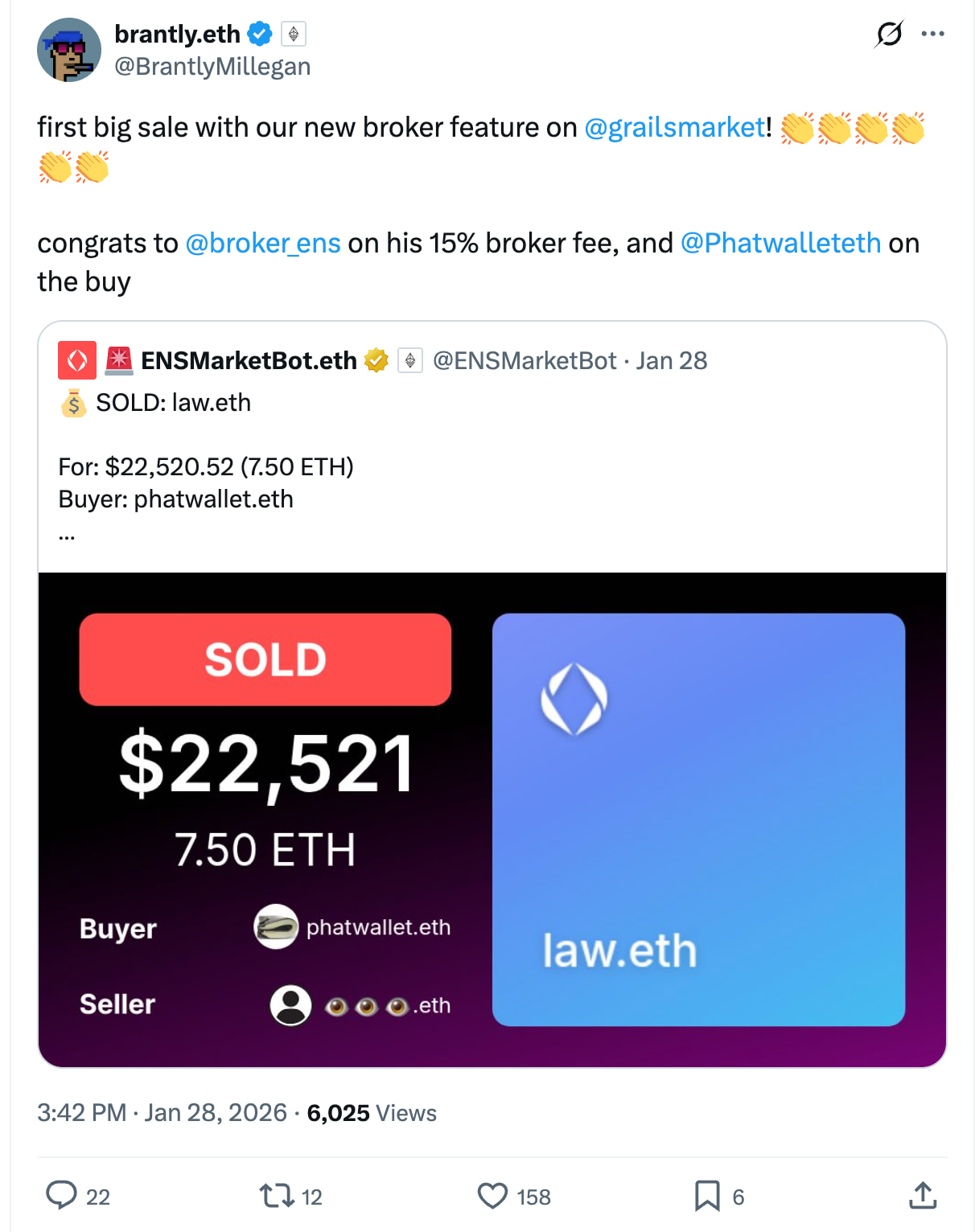
Task: Click ENSMarketBot.eth's gold verified badge
Action: pos(377,360)
